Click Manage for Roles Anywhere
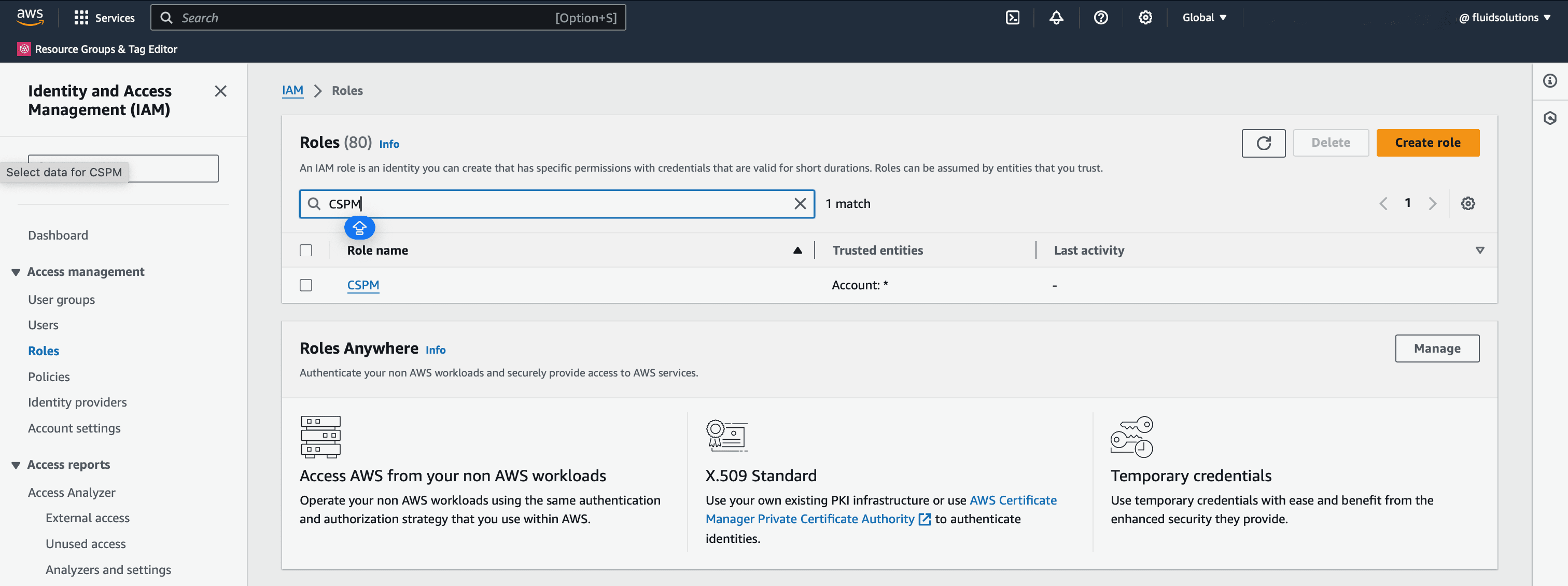 pyautogui.click(x=1436, y=348)
